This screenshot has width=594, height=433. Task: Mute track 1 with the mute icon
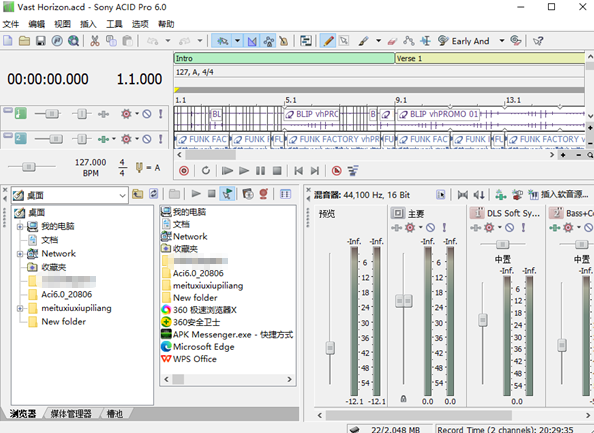pyautogui.click(x=147, y=114)
